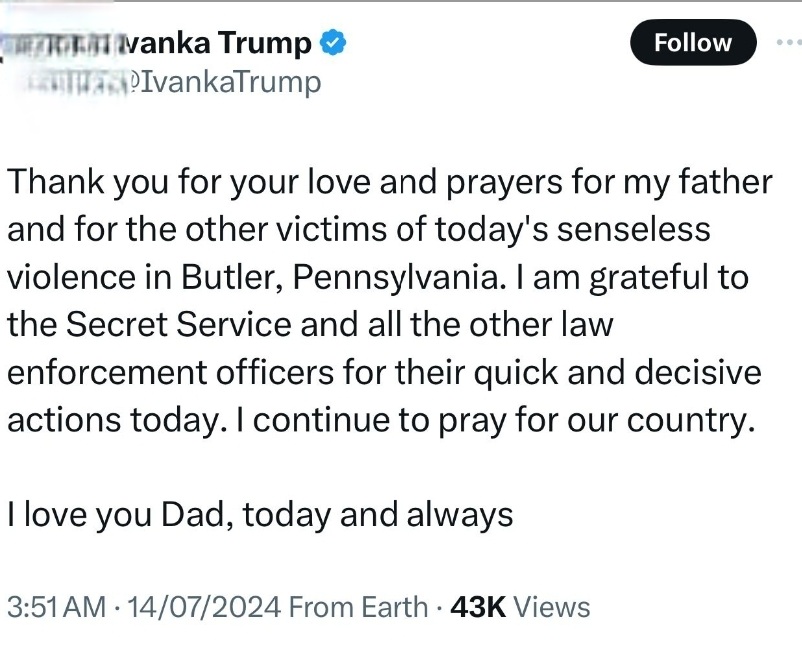Click the @IvankaTrump handle

click(x=232, y=82)
